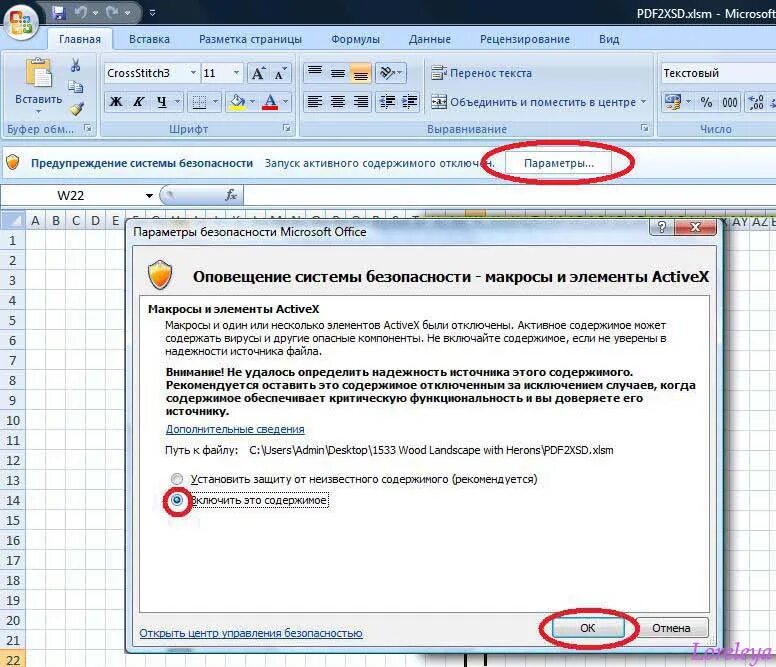776x667 pixels.
Task: Align text left
Action: pyautogui.click(x=315, y=102)
